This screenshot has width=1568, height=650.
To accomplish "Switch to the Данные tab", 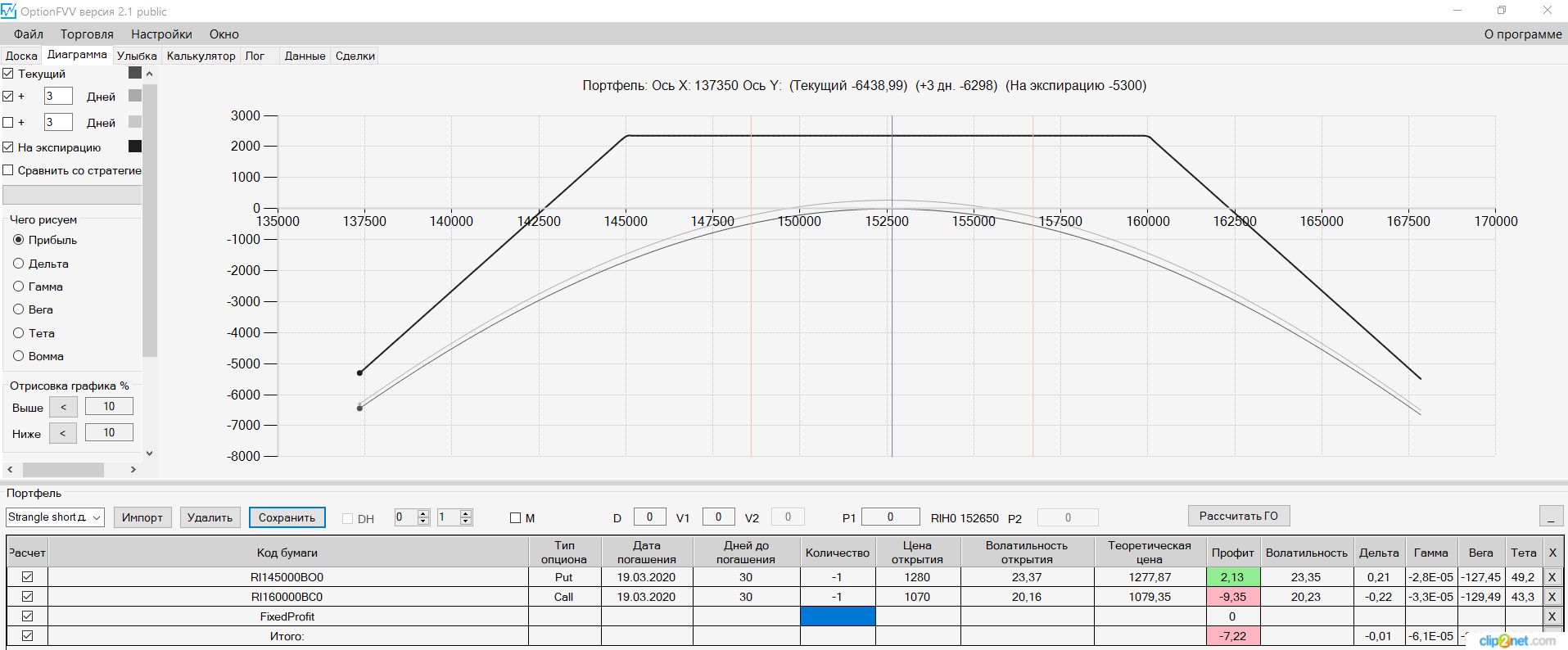I will [305, 56].
